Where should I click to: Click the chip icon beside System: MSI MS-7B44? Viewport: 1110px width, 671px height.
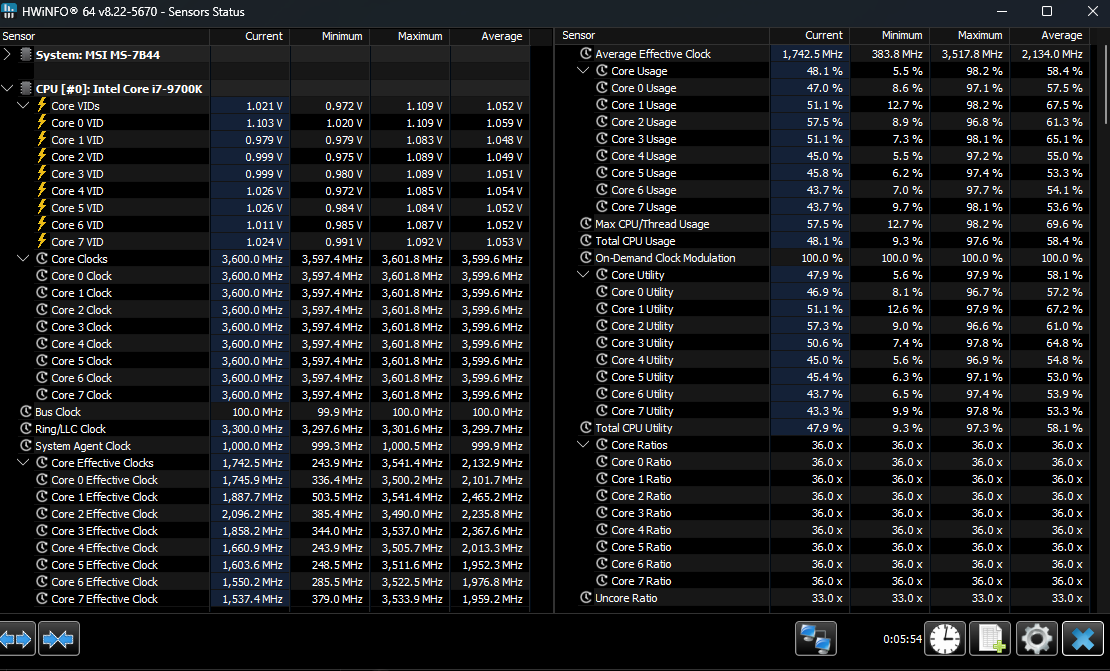point(25,55)
